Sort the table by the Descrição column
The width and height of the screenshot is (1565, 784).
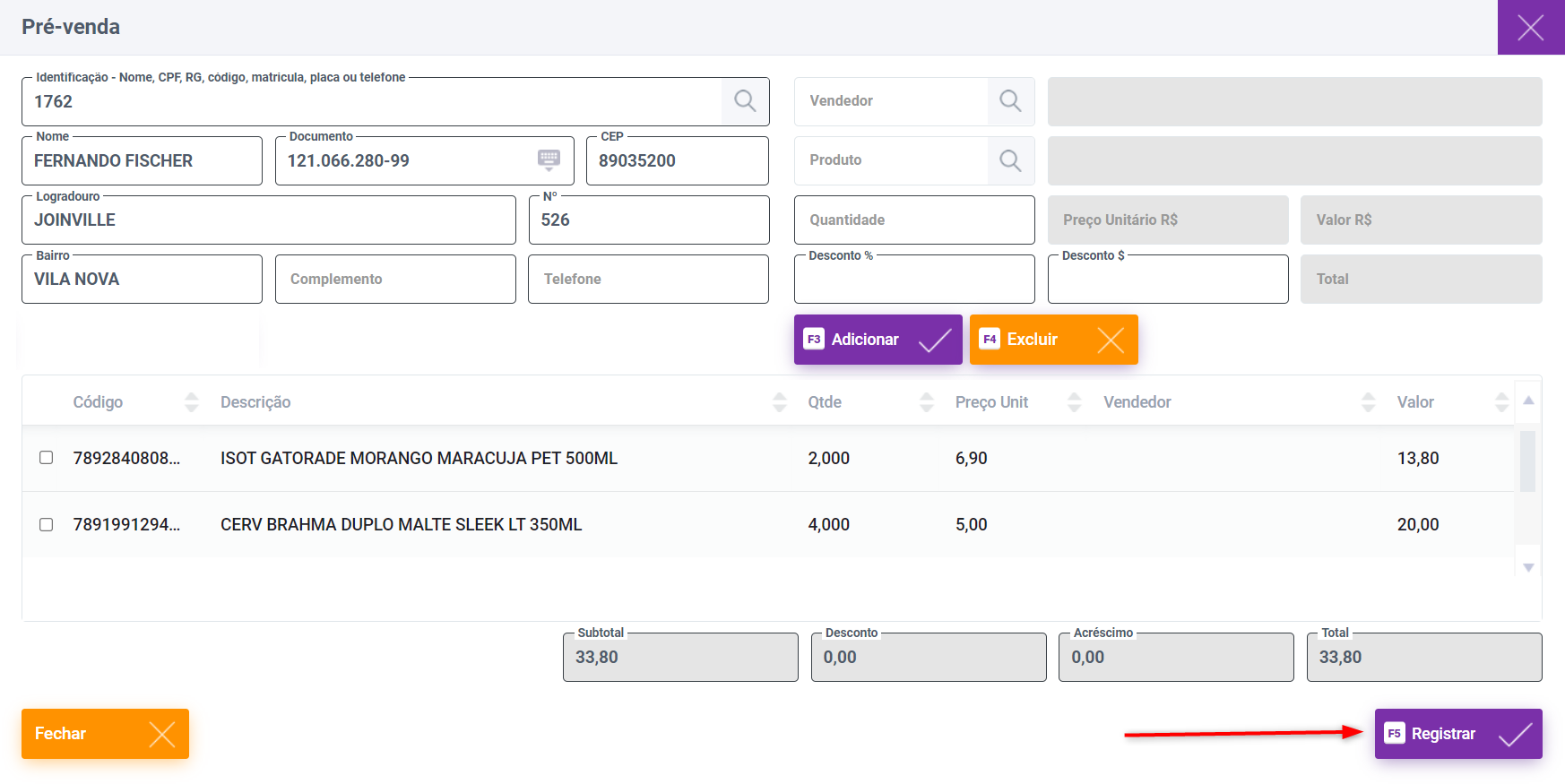pyautogui.click(x=779, y=402)
